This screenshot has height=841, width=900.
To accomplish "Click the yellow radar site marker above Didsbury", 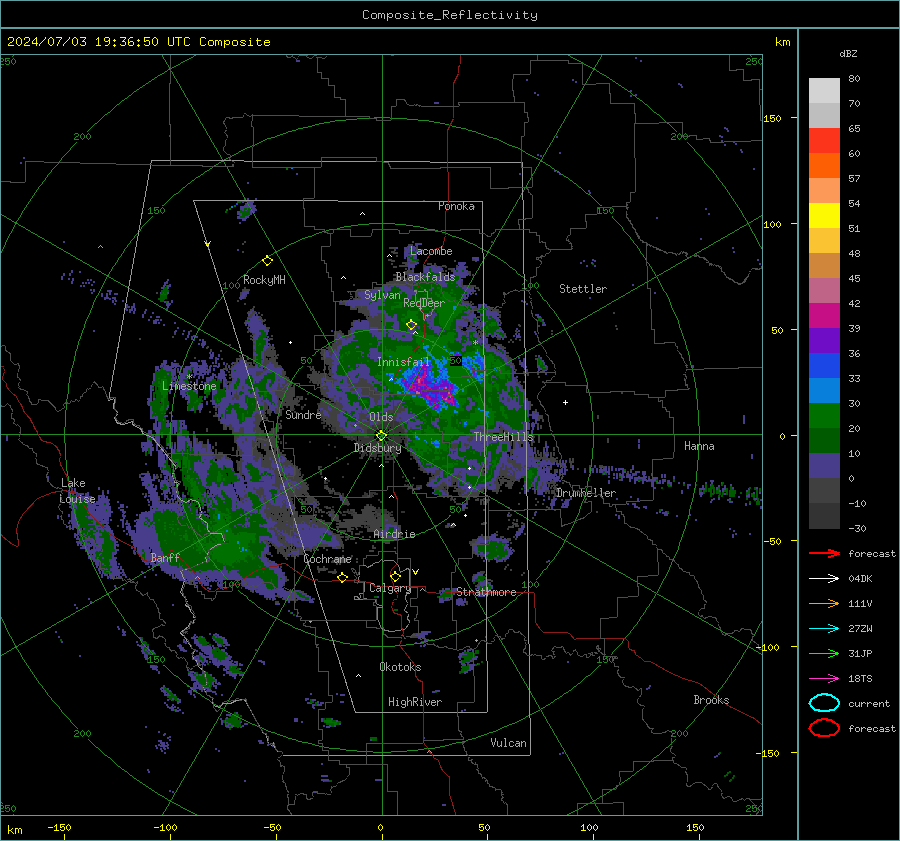I will click(x=381, y=436).
